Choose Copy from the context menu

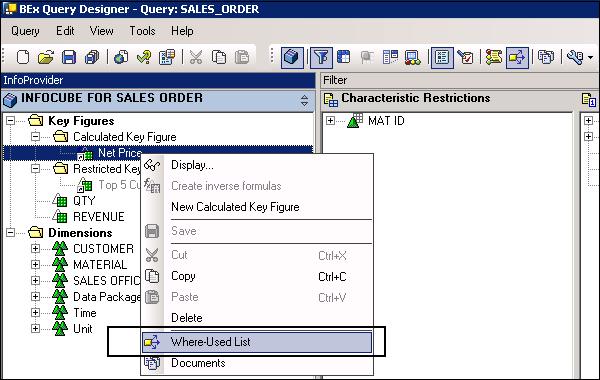pyautogui.click(x=257, y=276)
